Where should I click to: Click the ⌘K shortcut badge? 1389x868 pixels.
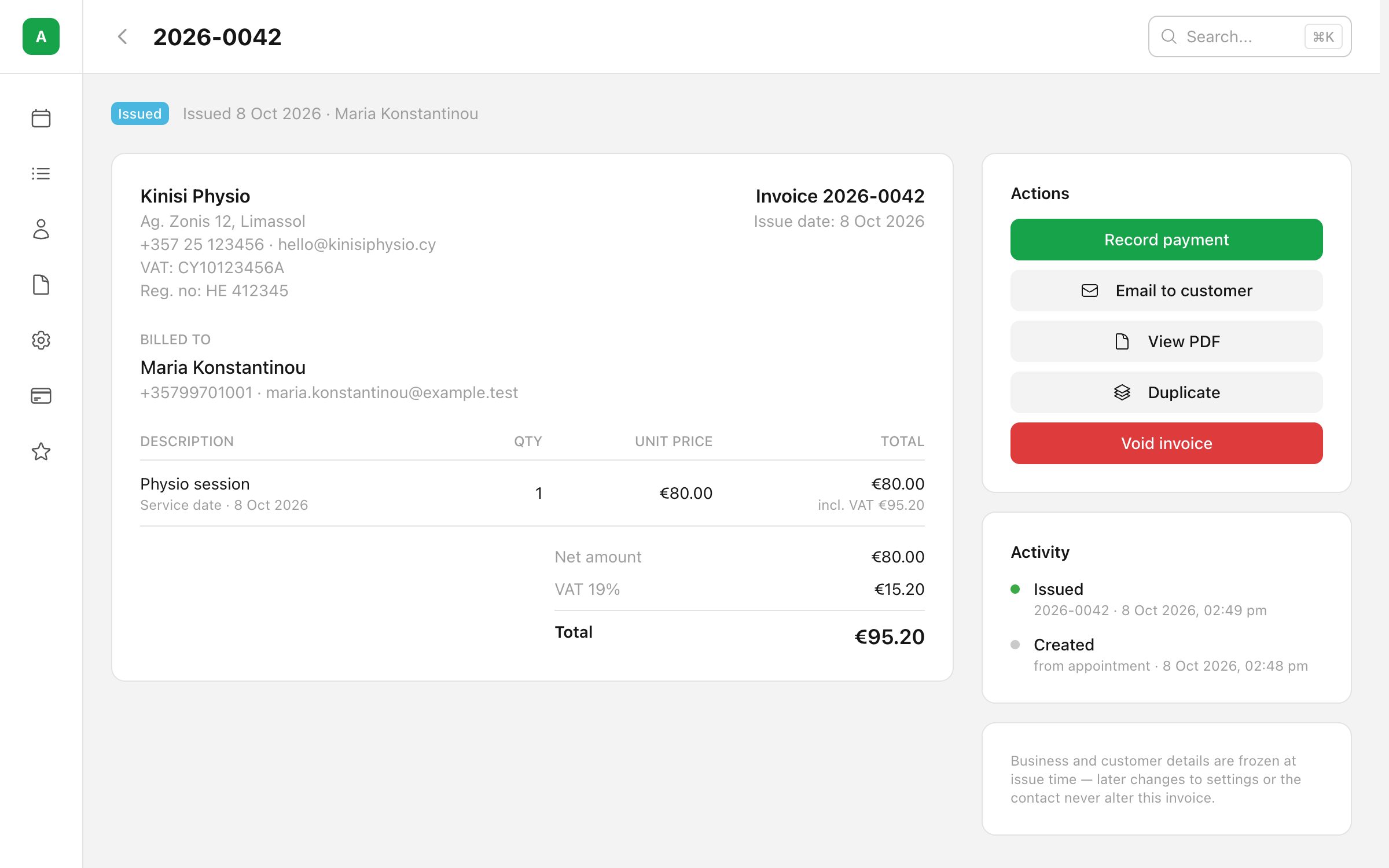coord(1324,36)
